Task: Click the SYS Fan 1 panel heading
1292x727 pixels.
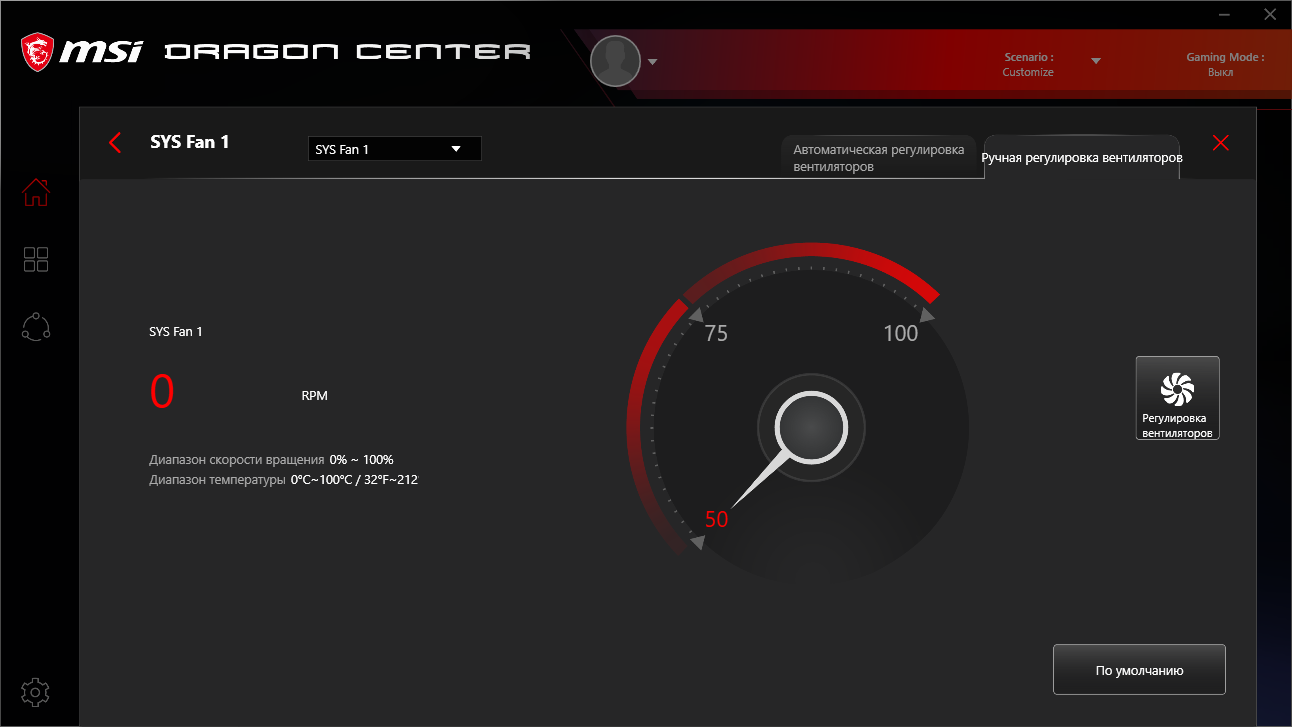Action: [x=190, y=142]
